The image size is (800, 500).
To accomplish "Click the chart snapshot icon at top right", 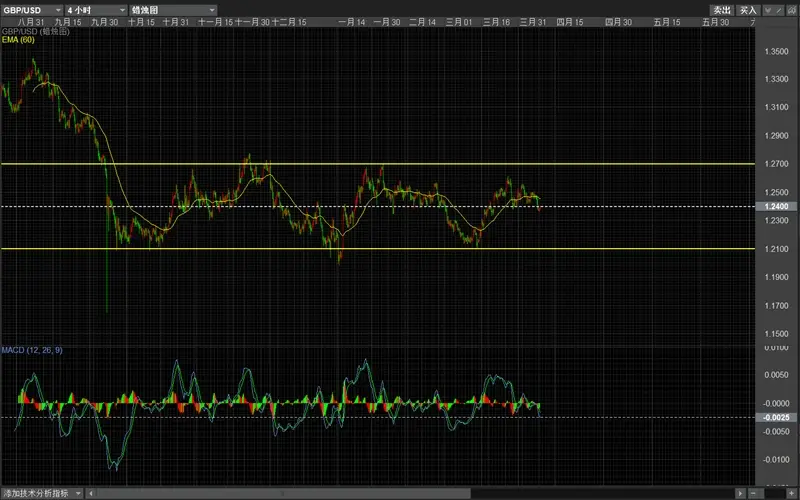I will coord(791,10).
